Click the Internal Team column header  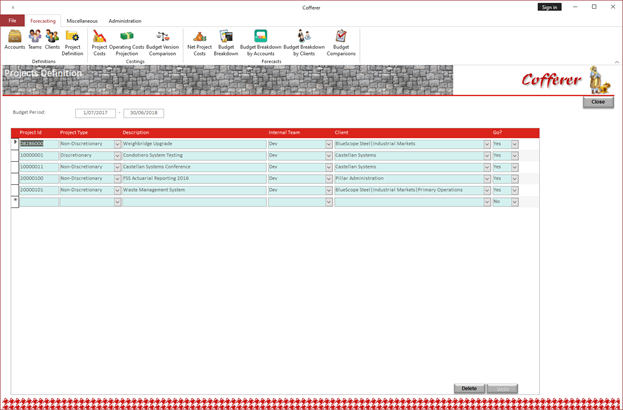coord(284,133)
